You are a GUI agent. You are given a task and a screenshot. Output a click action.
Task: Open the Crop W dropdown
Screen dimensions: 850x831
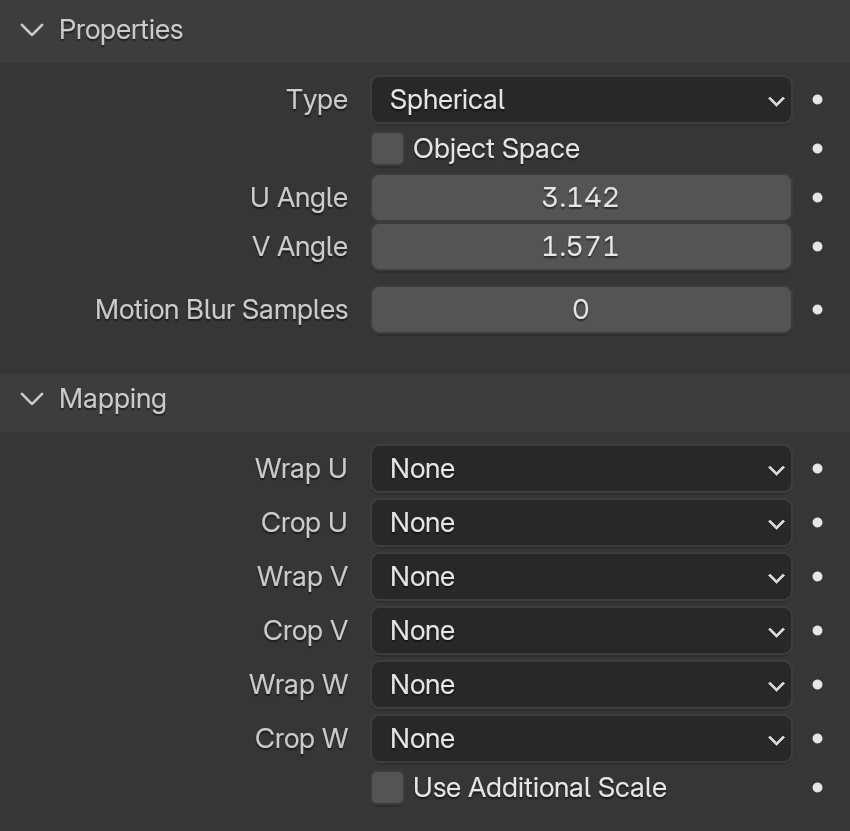point(581,739)
